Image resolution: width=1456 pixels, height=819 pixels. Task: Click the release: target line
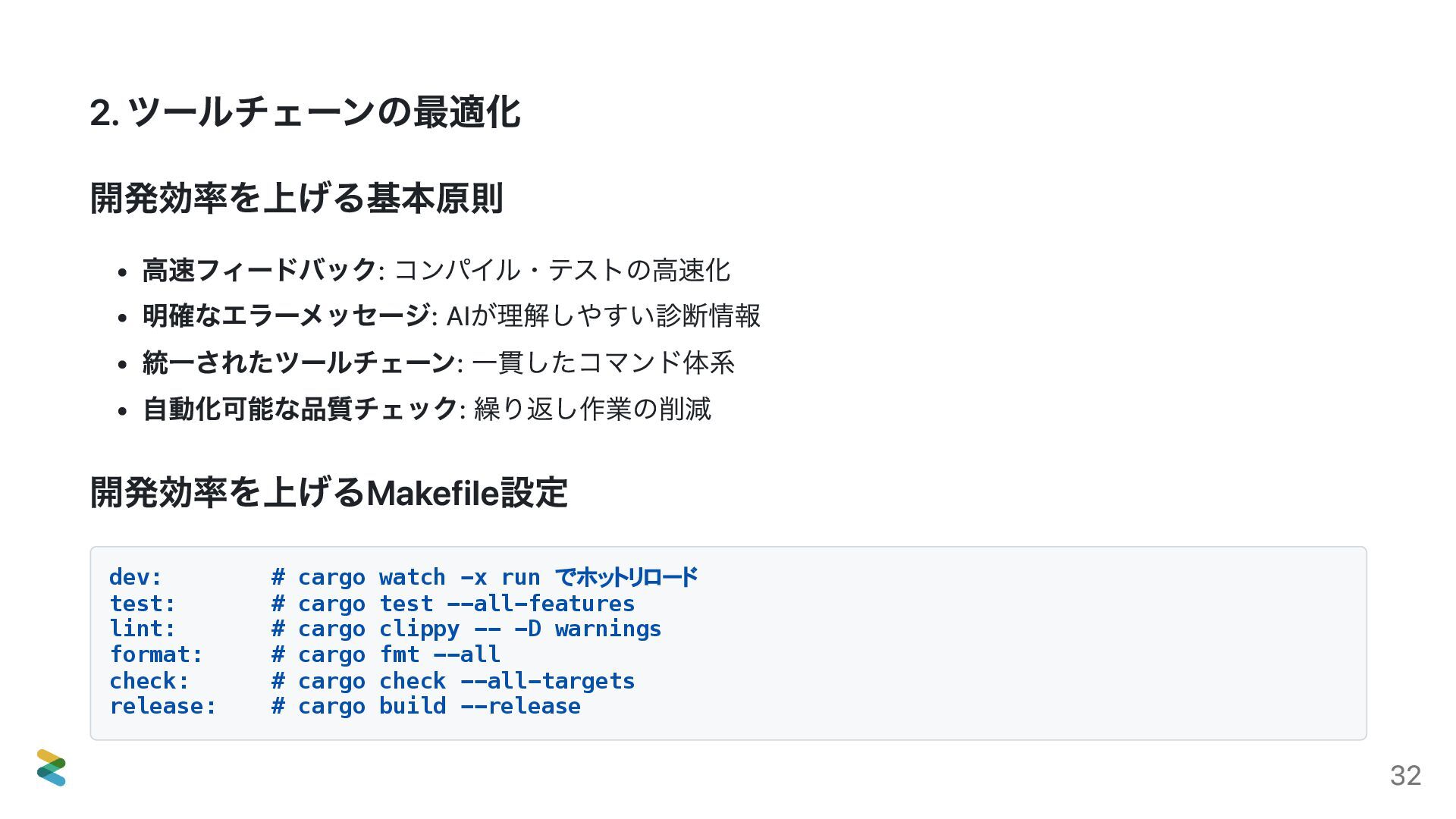coord(345,706)
